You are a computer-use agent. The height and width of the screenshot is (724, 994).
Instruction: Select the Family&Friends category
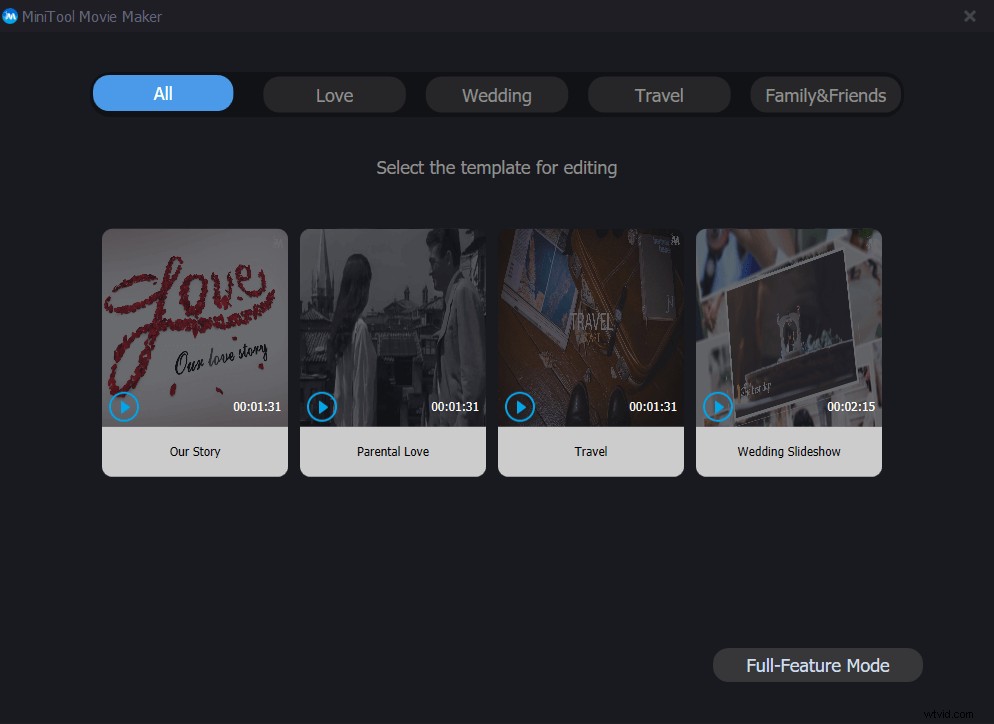click(x=825, y=95)
